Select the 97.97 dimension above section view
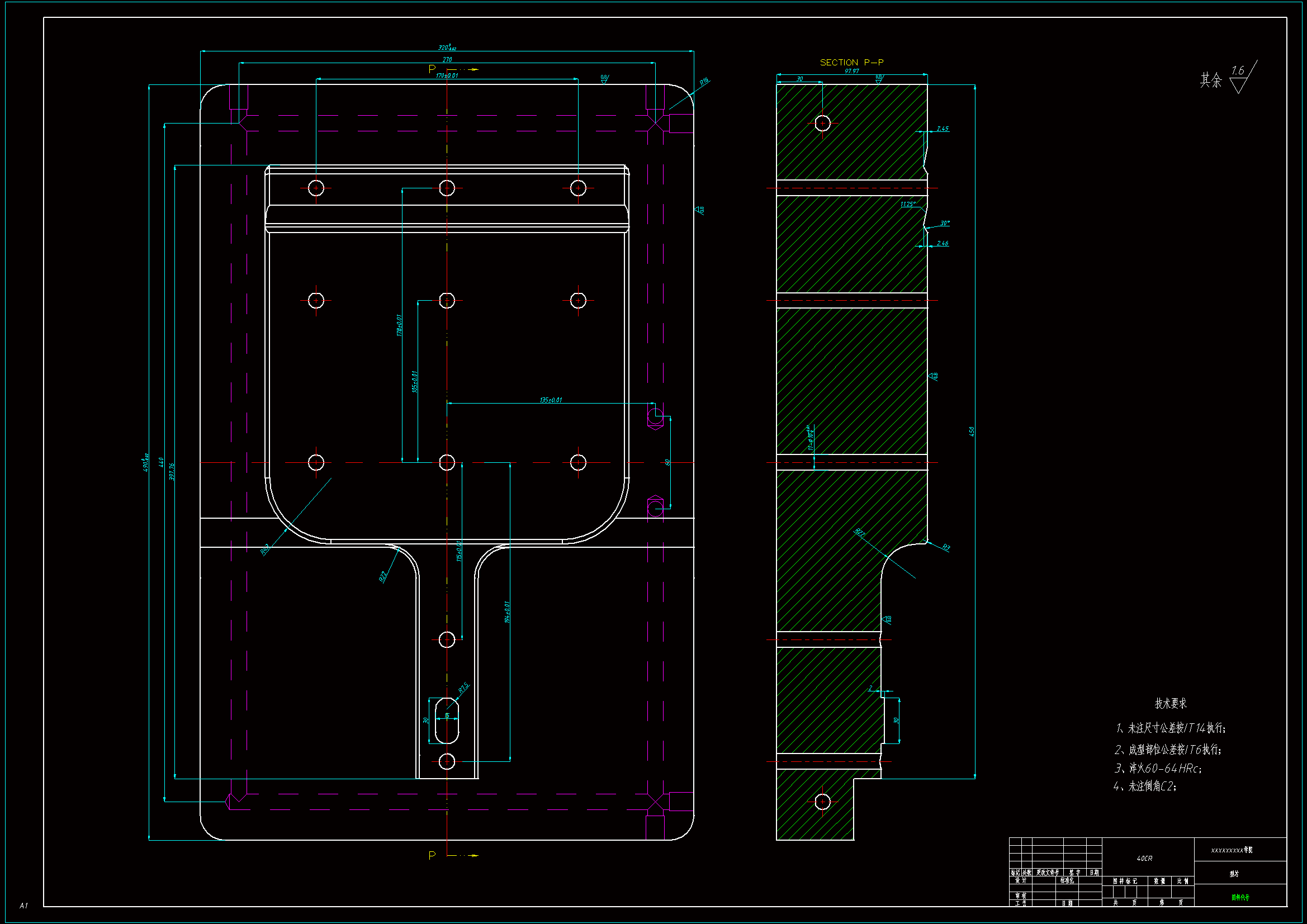The image size is (1307, 924). [851, 71]
